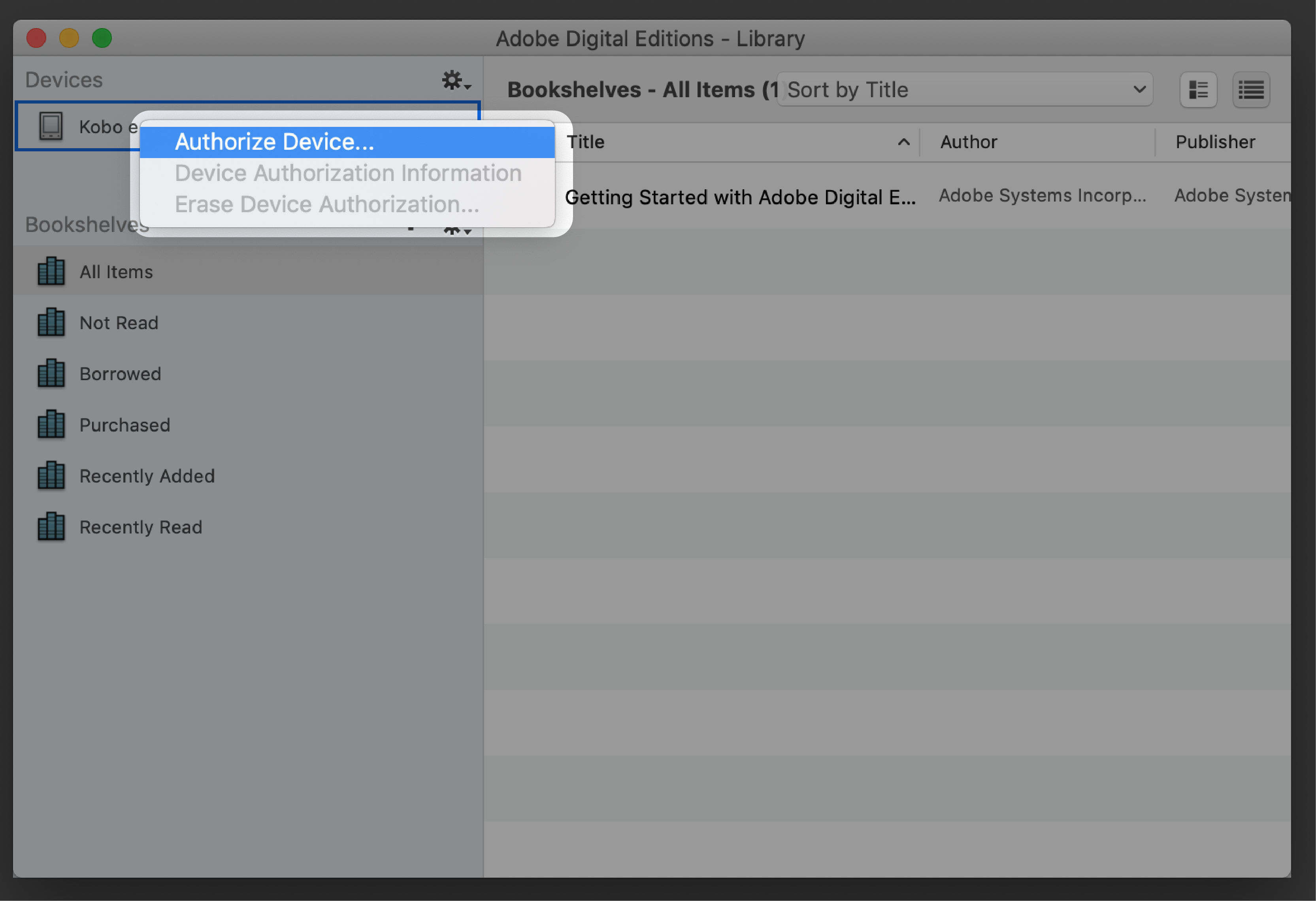
Task: Click the Not Read bookshelf icon
Action: tap(52, 322)
